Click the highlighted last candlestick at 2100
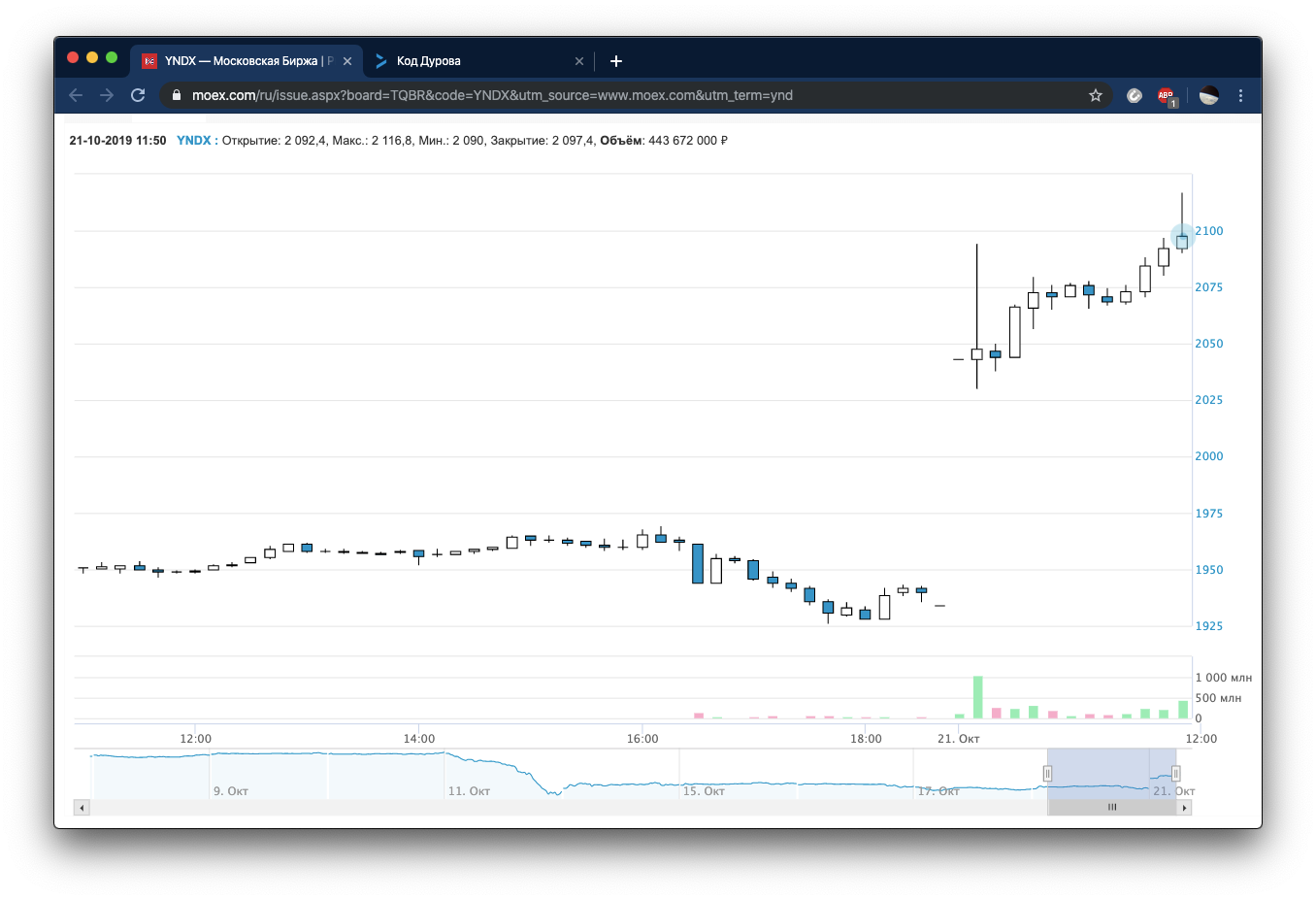The height and width of the screenshot is (900, 1316). (x=1182, y=242)
